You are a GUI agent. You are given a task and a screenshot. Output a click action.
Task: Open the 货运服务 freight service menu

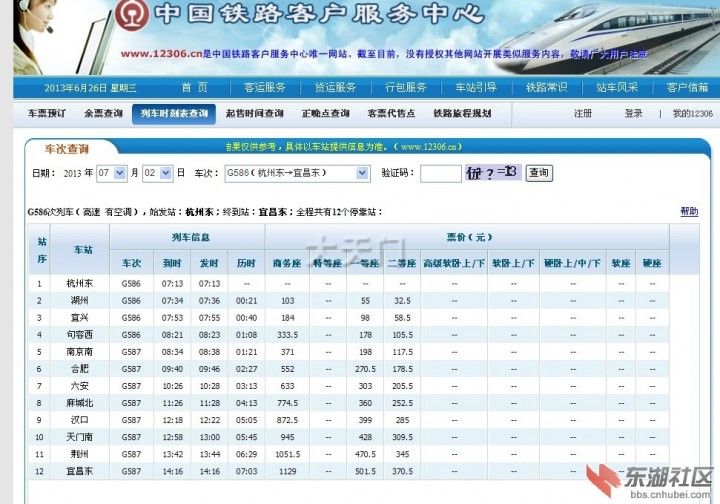tap(335, 88)
